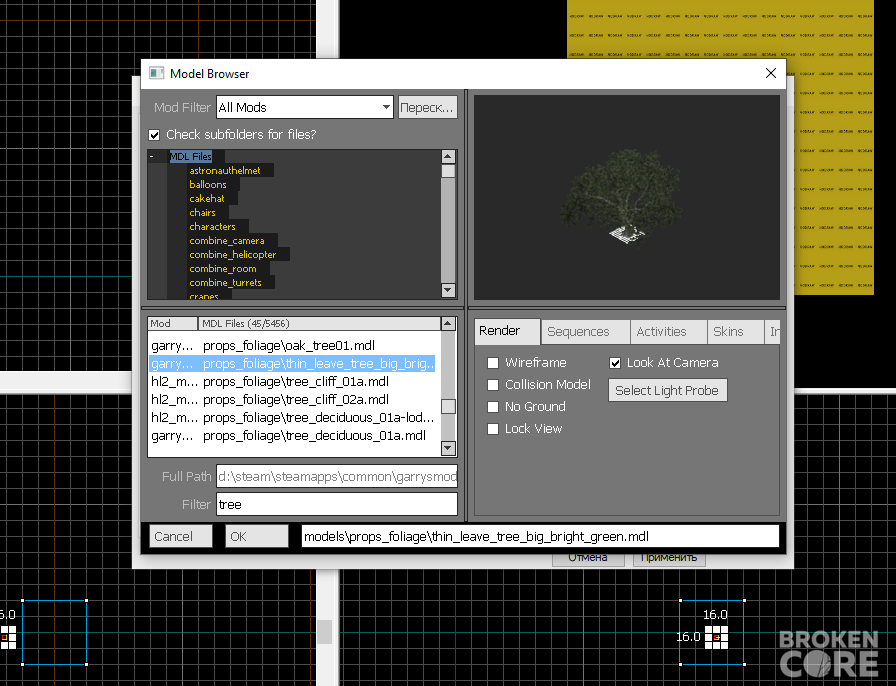Click the Model Browser window title icon
Screen dimensions: 896x686
pos(156,73)
